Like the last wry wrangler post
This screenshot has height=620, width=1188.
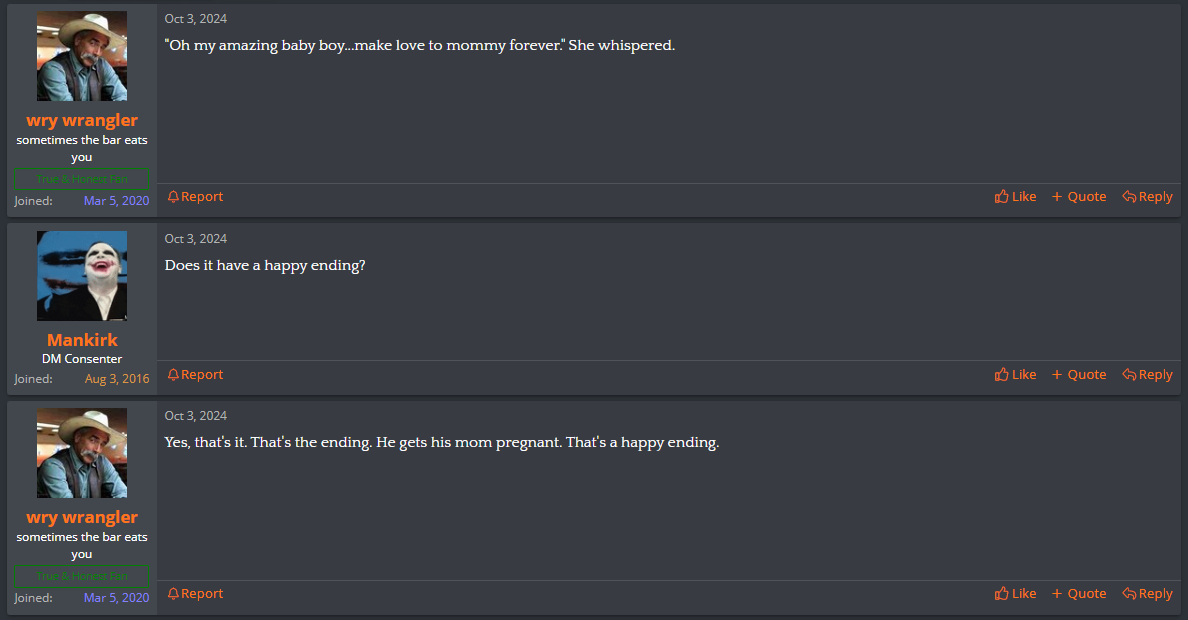pos(1015,594)
